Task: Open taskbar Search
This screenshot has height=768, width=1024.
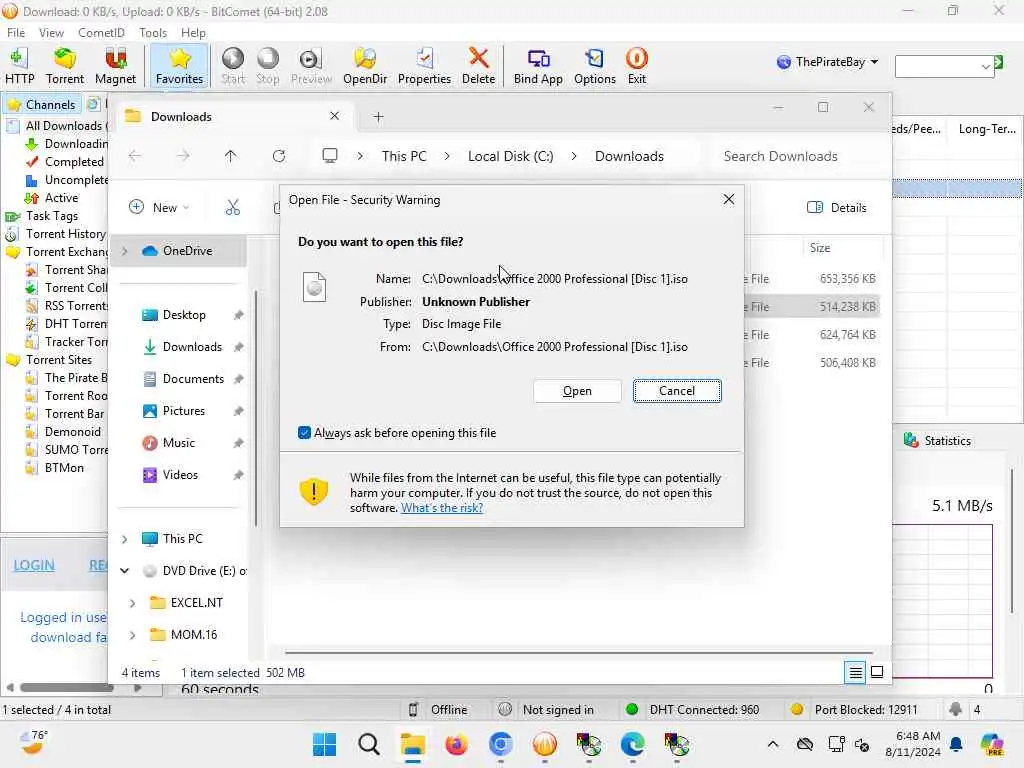Action: [x=368, y=744]
